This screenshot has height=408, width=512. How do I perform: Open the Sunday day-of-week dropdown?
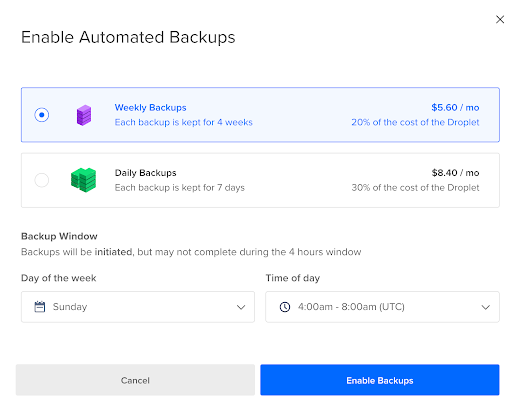pos(138,307)
